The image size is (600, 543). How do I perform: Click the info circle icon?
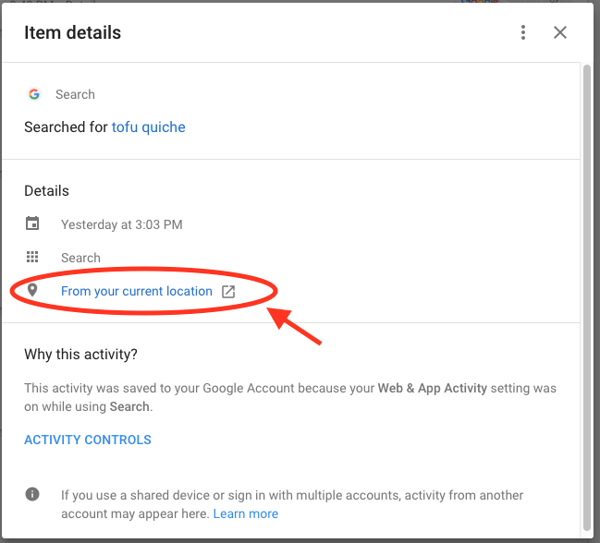click(33, 495)
